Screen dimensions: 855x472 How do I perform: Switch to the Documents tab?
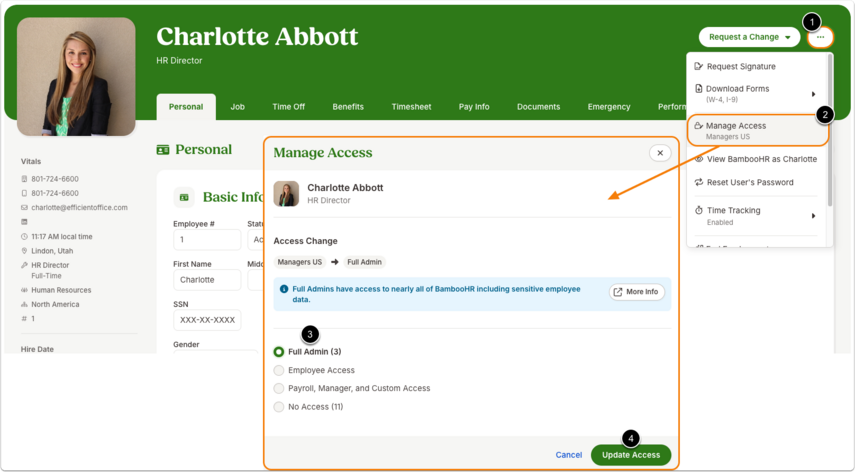click(x=538, y=107)
